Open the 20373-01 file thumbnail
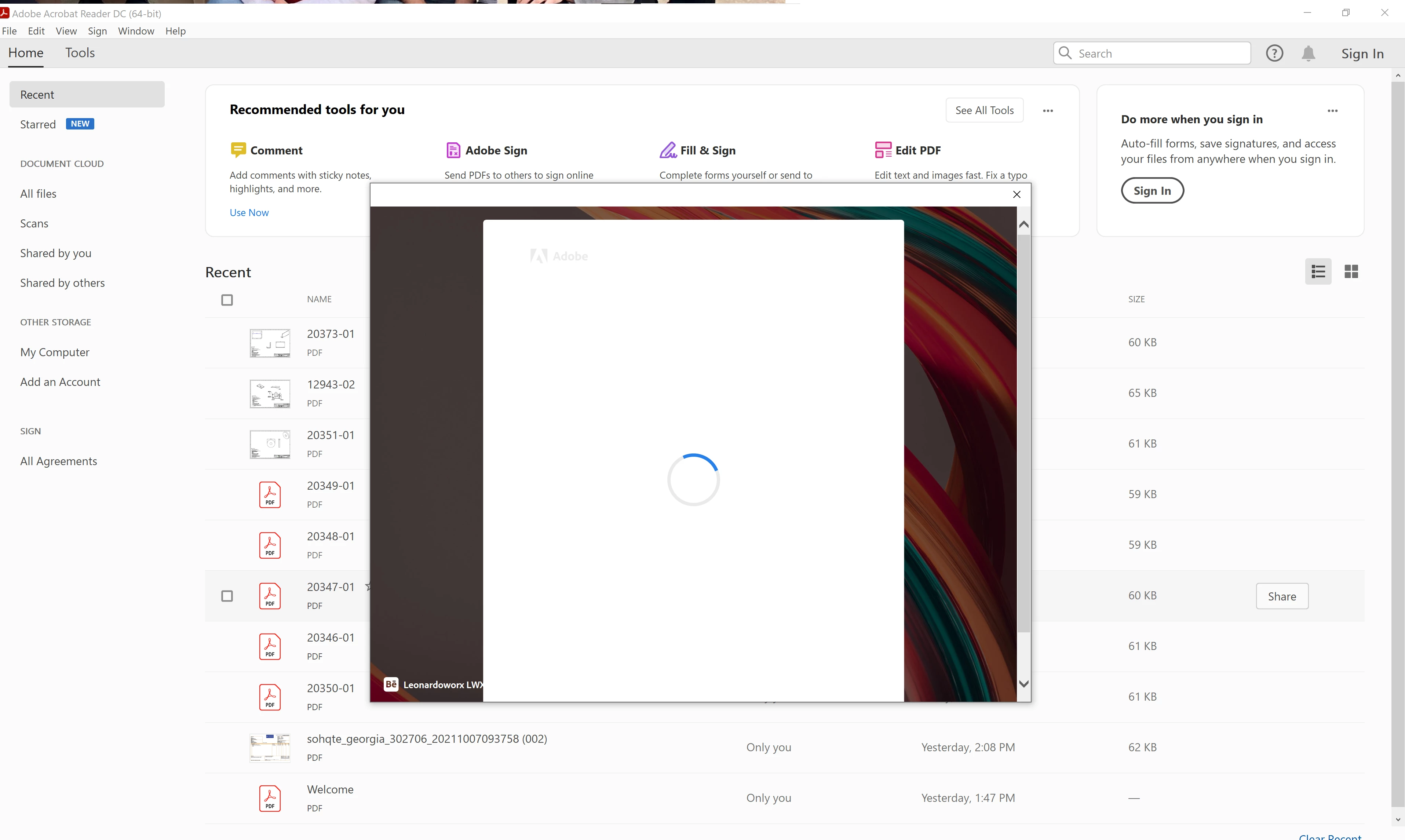Image resolution: width=1405 pixels, height=840 pixels. (270, 343)
